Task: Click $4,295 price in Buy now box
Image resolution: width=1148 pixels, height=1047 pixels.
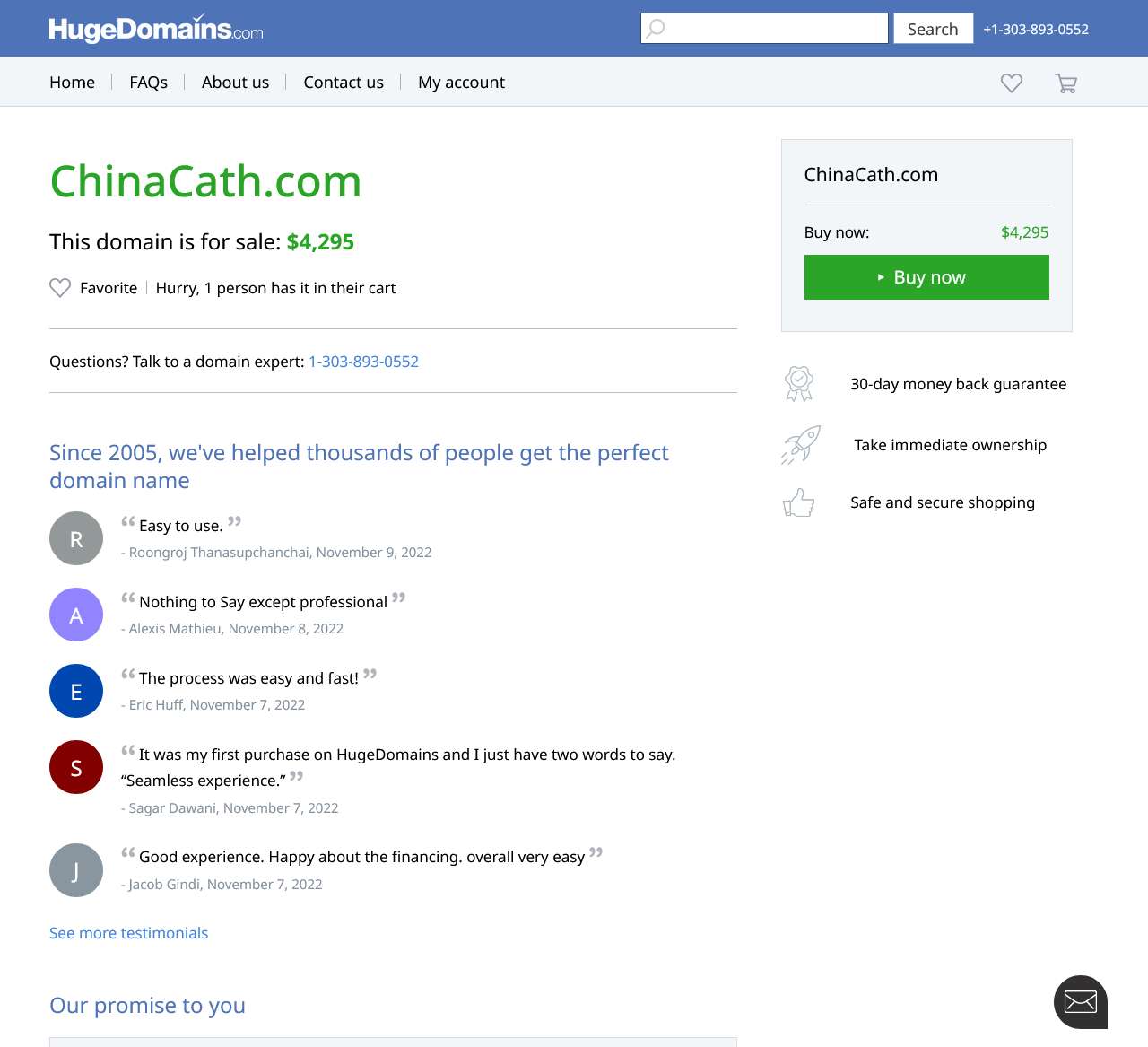Action: [x=1024, y=232]
